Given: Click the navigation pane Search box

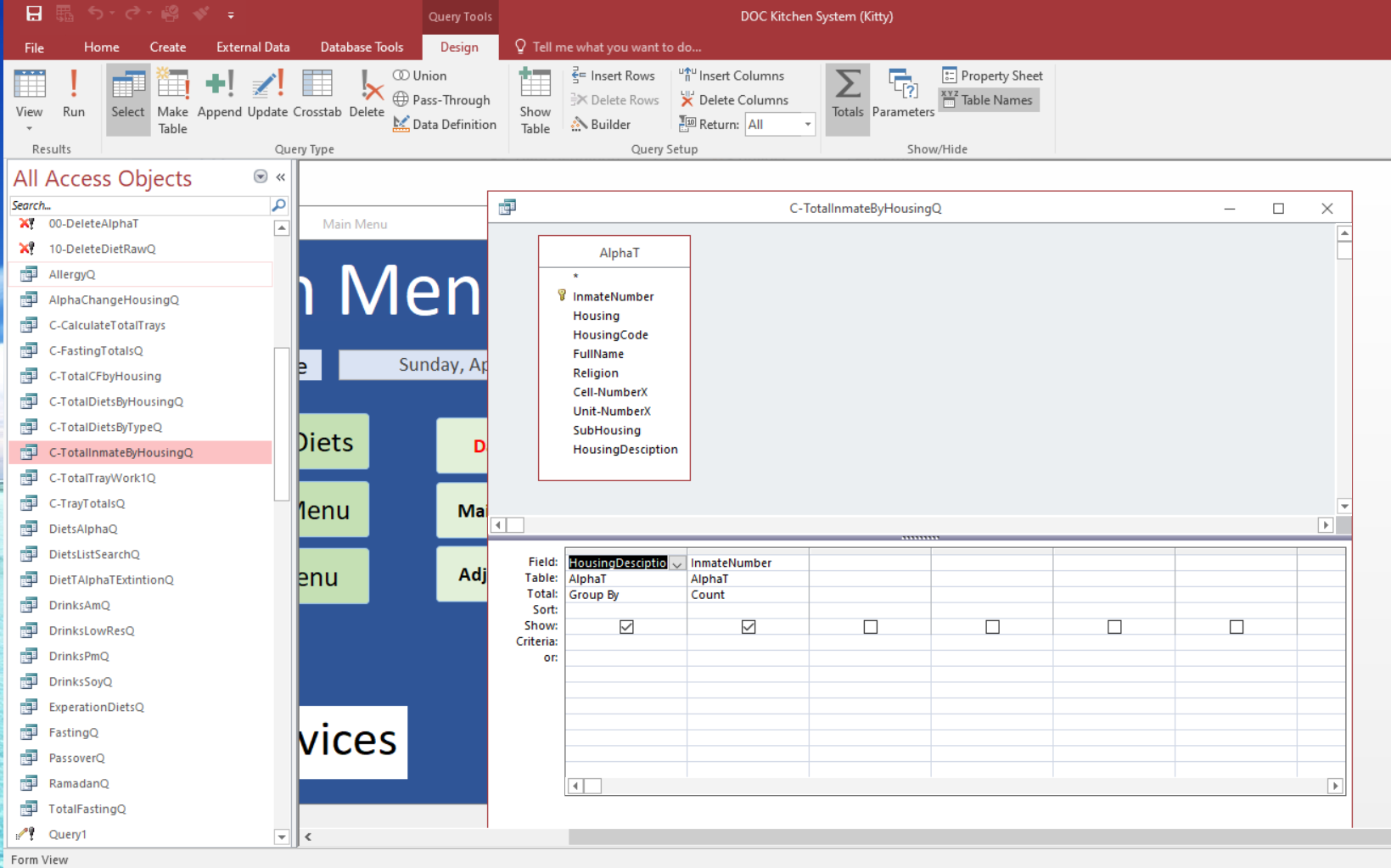Looking at the screenshot, I should pyautogui.click(x=136, y=205).
